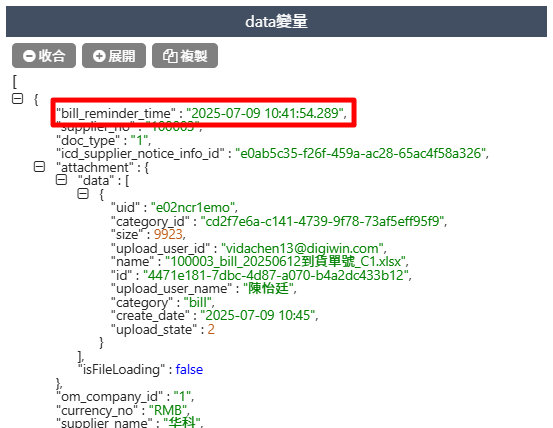Collapse the "attachment" object node

39,167
